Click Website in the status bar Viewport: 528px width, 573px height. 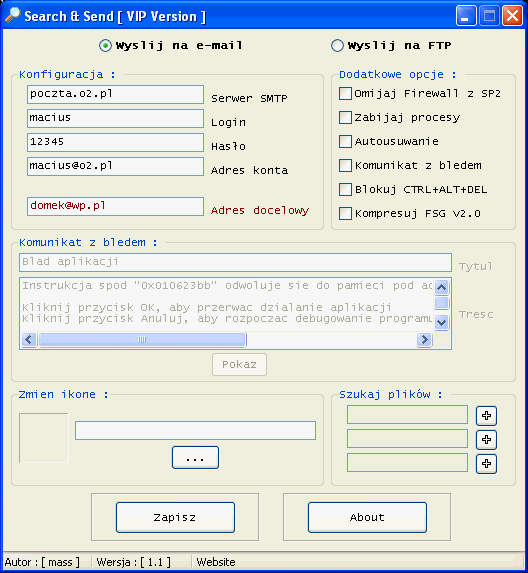point(216,562)
